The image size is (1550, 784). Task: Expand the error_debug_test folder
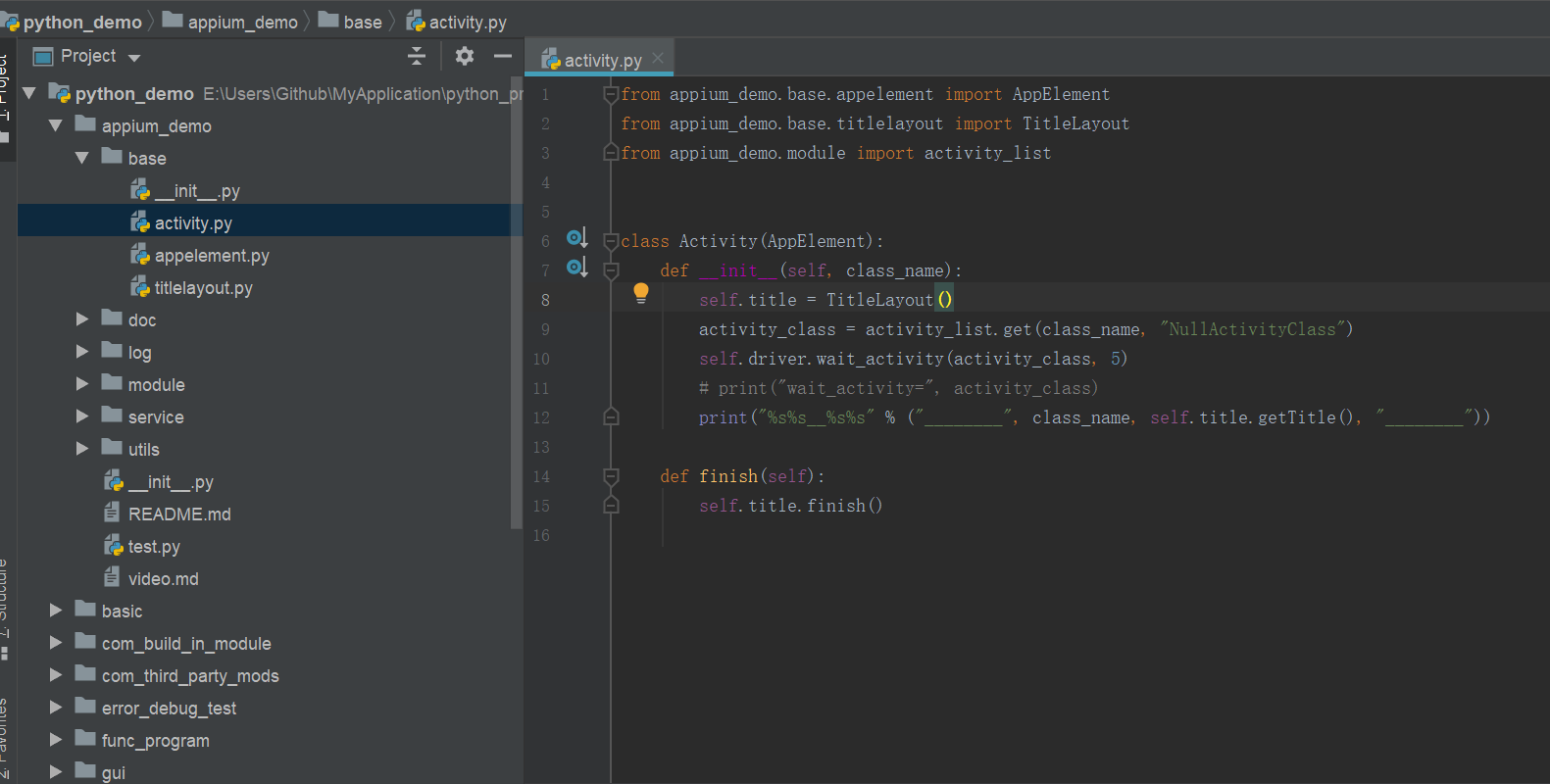click(56, 708)
